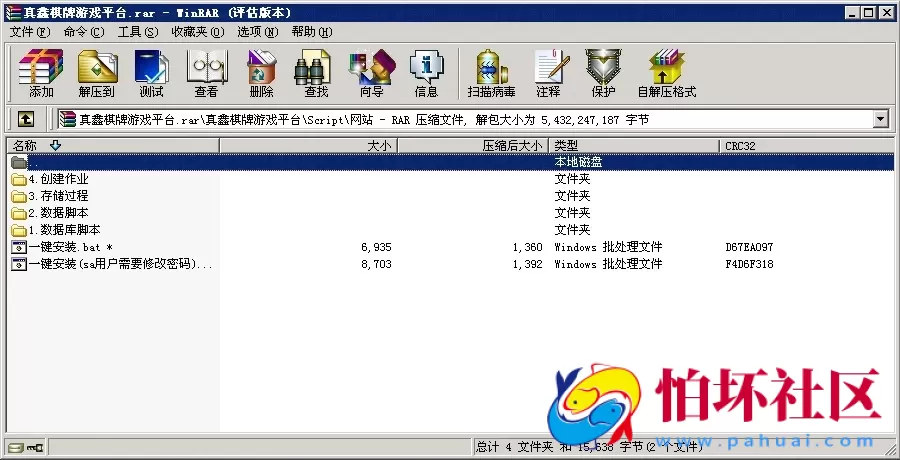
Task: Sort by the 大小 column header
Action: [308, 146]
